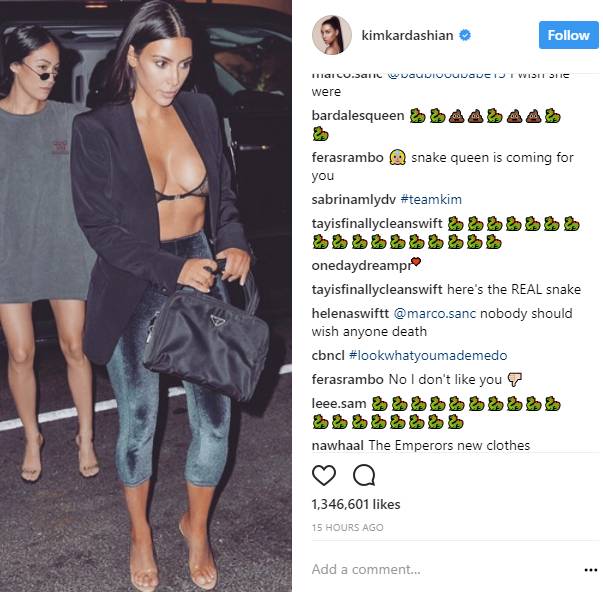The width and height of the screenshot is (603, 592).
Task: Open leee.sam's profile
Action: click(x=339, y=404)
